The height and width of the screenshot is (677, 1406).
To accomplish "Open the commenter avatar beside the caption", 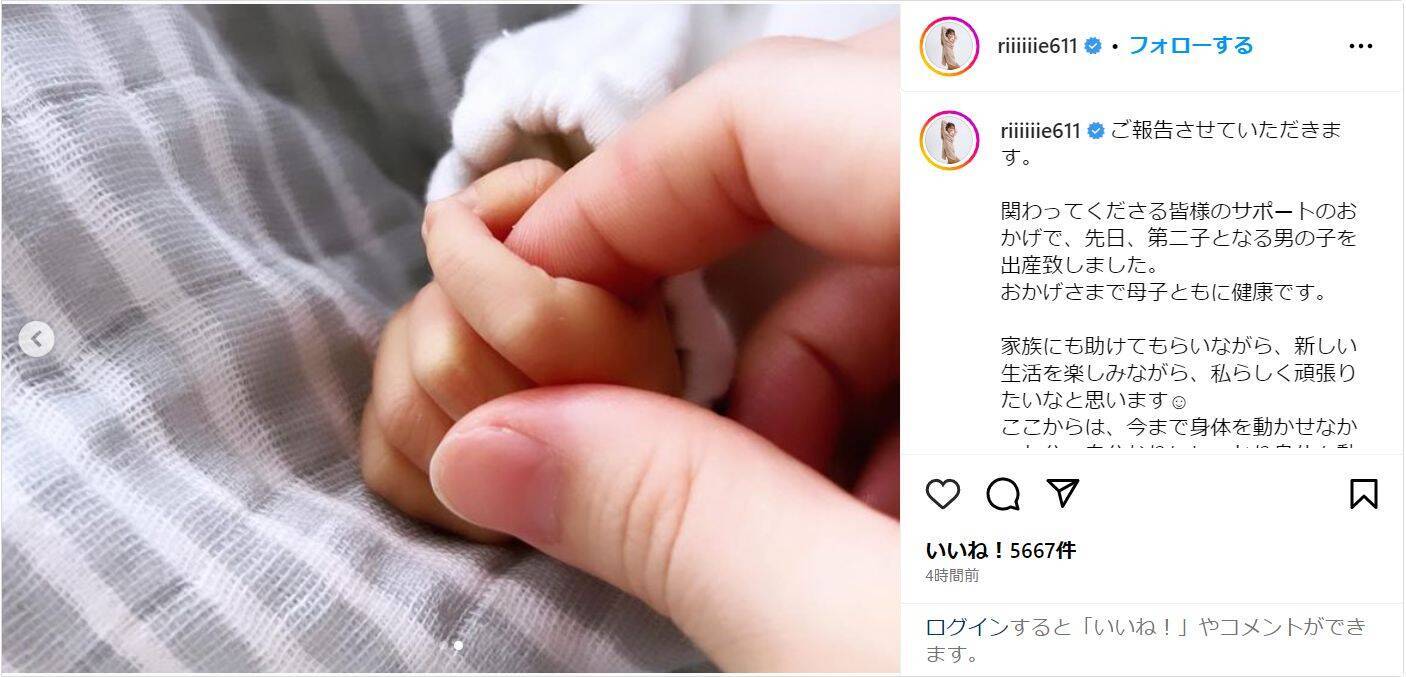I will [x=949, y=140].
